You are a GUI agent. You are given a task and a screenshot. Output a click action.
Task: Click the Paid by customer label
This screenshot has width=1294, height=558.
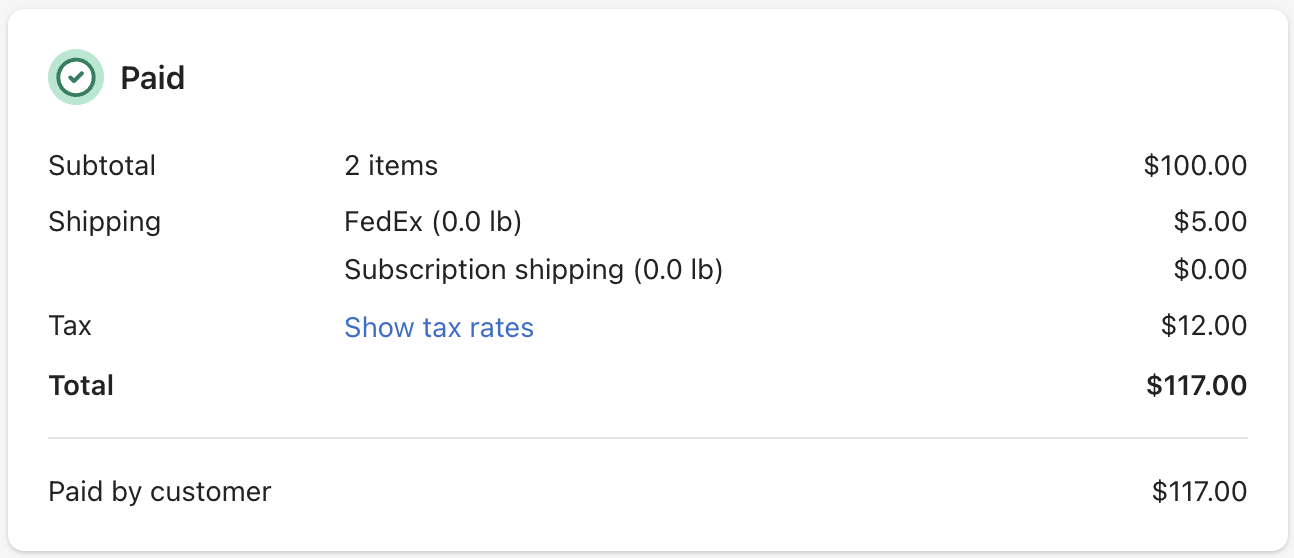point(160,492)
